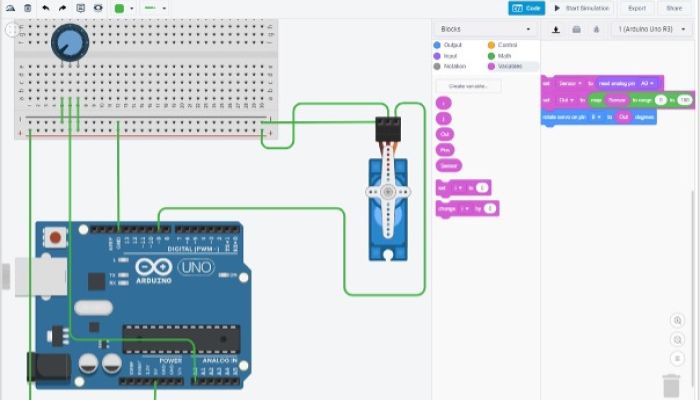This screenshot has width=700, height=400.
Task: Open the libraries briefcase icon
Action: pyautogui.click(x=576, y=29)
